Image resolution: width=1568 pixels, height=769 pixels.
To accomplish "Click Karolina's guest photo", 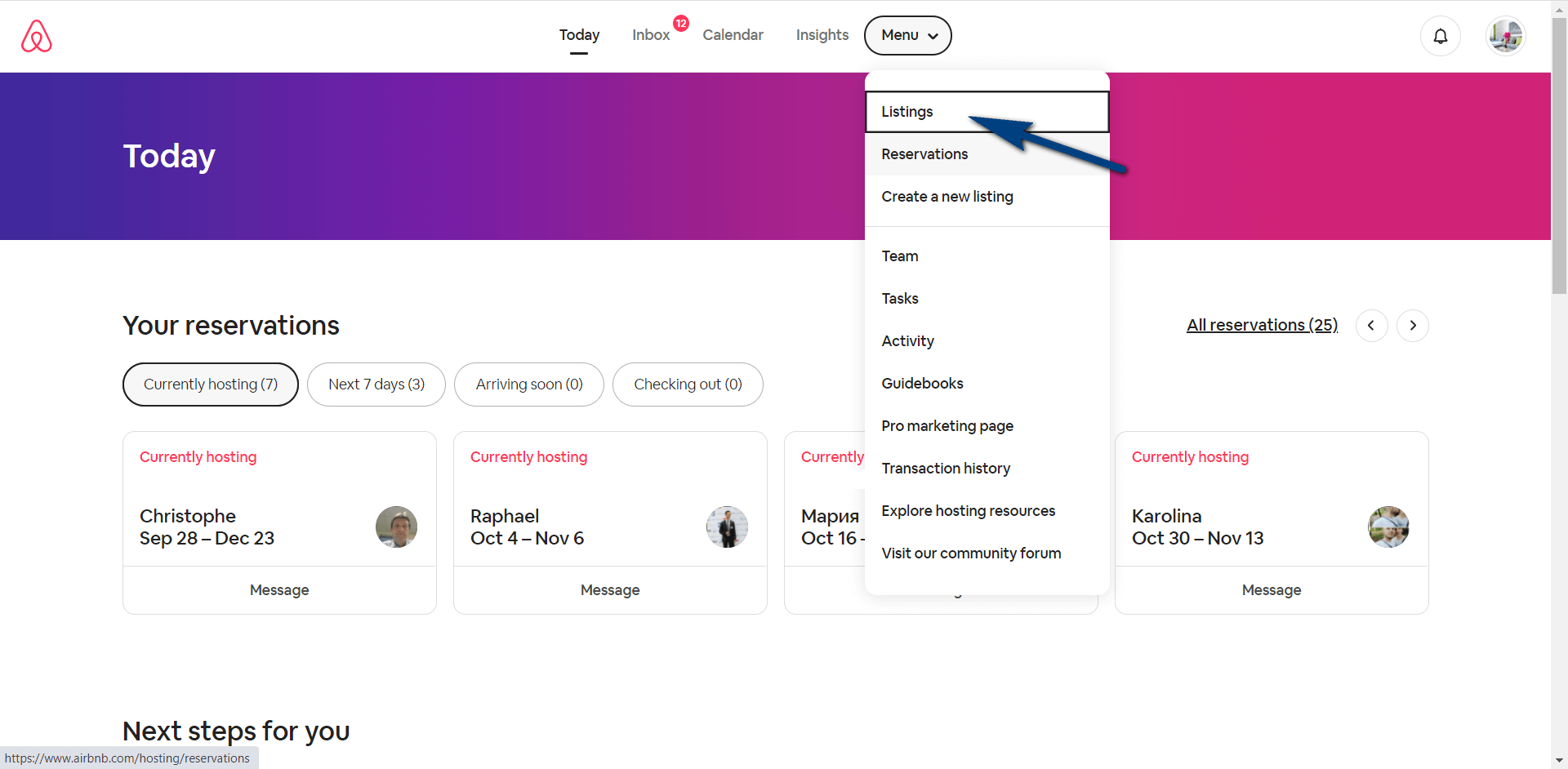I will click(x=1388, y=527).
